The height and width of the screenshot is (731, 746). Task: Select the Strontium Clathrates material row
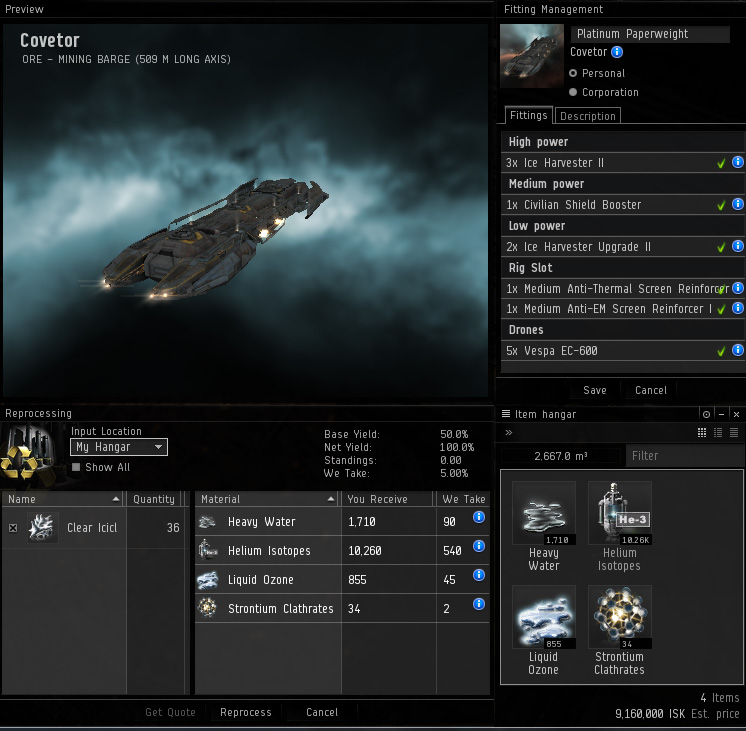pos(342,609)
